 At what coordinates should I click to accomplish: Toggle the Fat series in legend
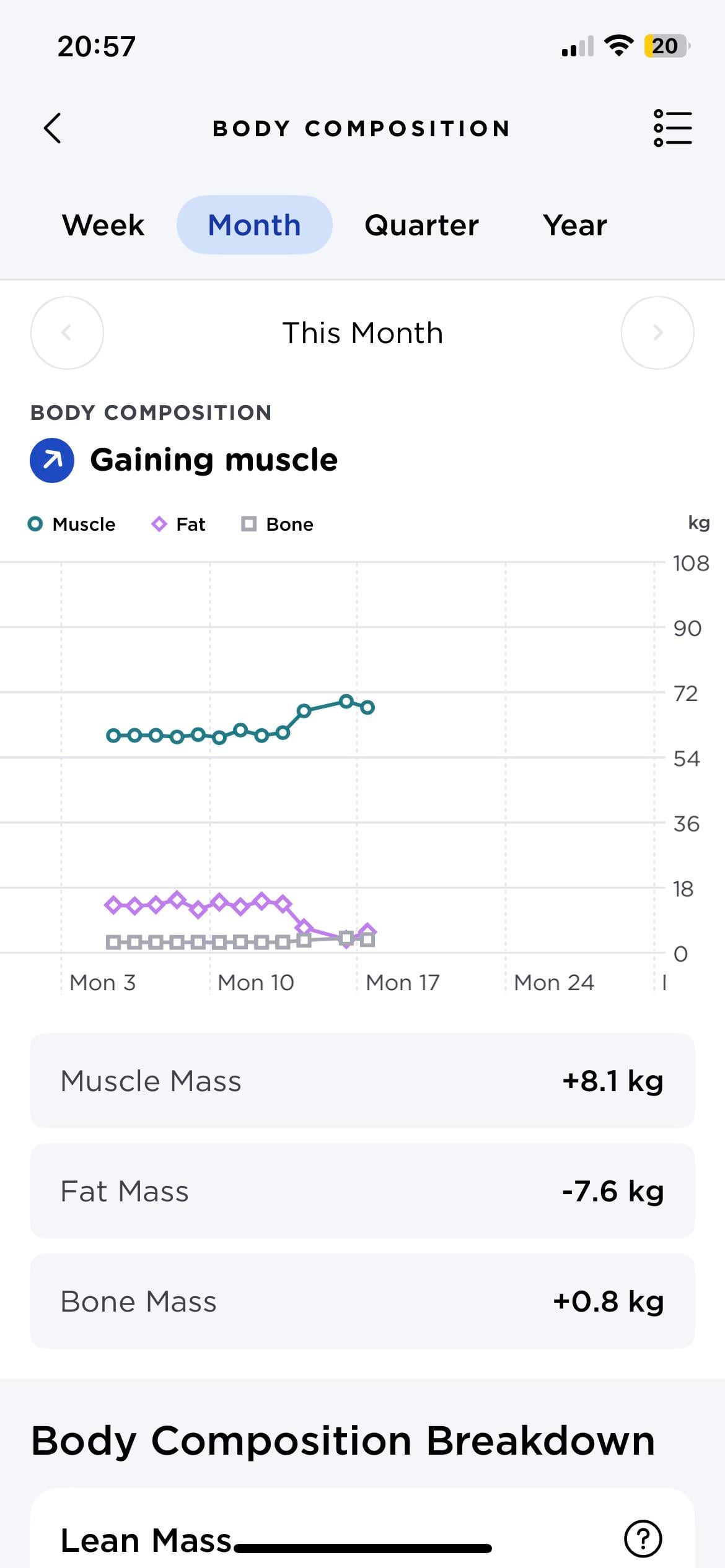click(178, 524)
